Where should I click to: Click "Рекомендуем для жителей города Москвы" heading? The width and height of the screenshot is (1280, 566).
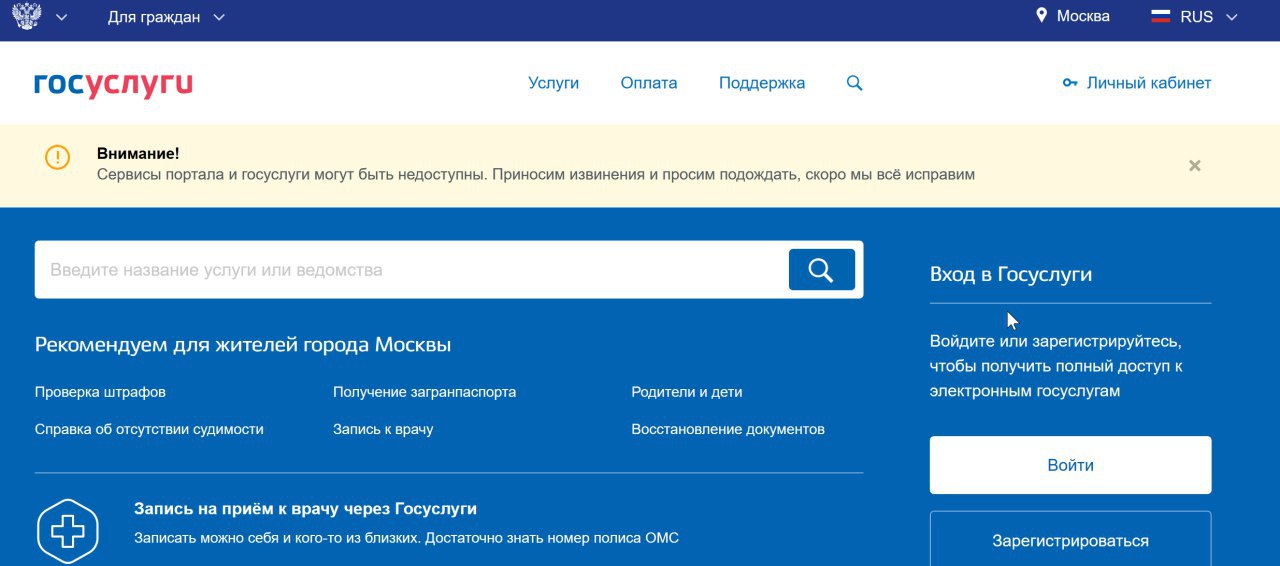click(243, 345)
